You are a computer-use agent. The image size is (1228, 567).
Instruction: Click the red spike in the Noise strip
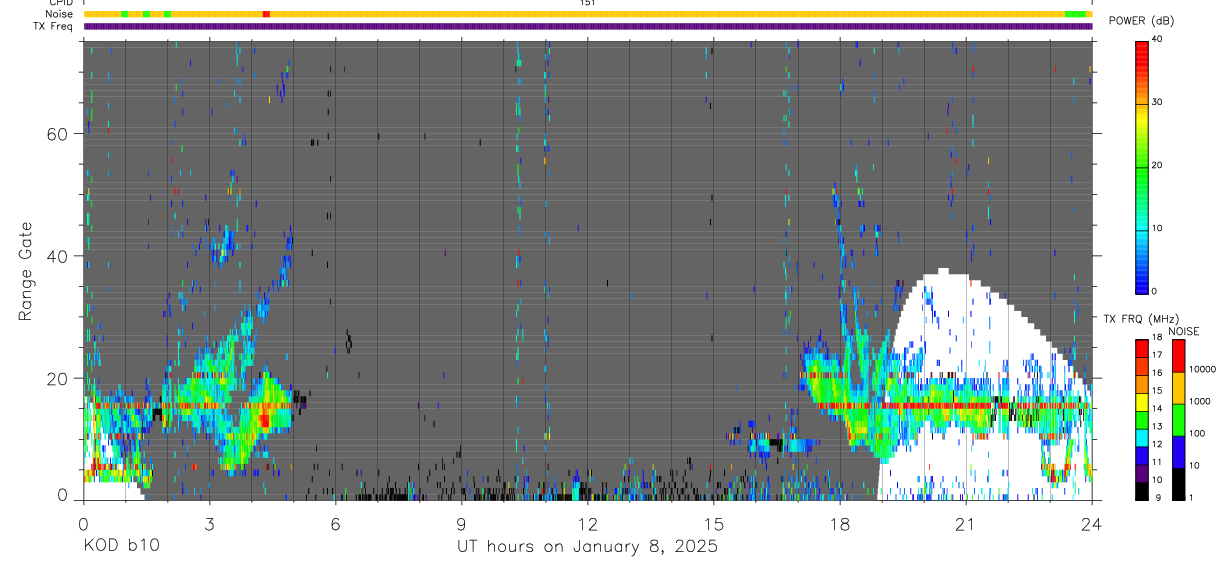(265, 14)
